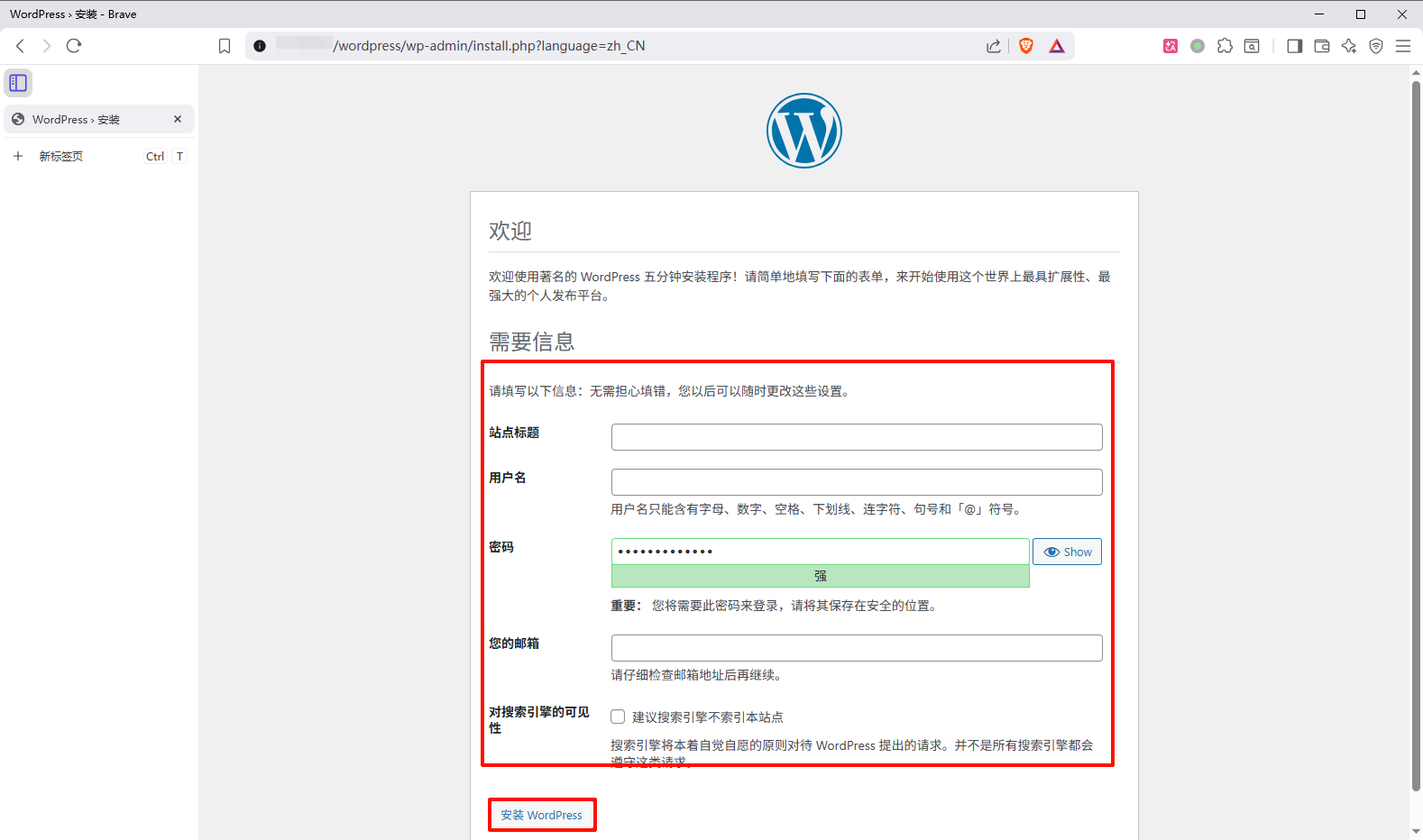Open the Brave Wallet icon

1322,46
